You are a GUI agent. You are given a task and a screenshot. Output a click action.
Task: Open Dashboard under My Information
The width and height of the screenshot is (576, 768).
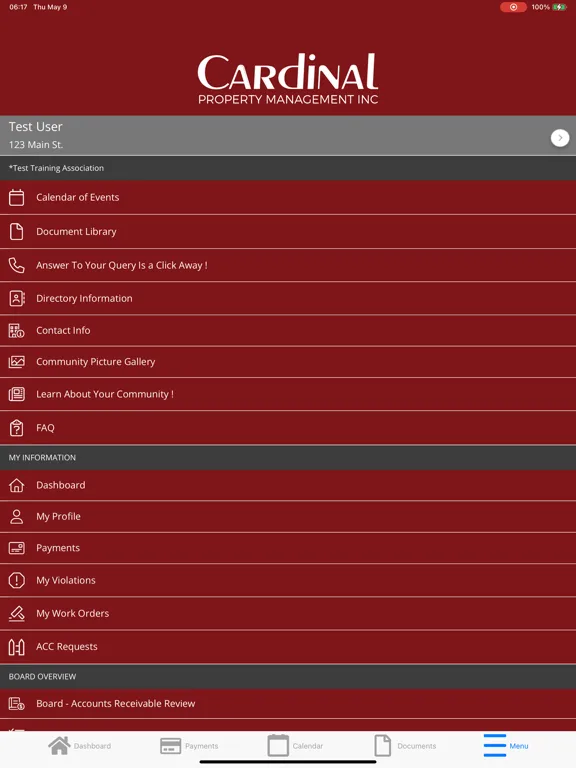pyautogui.click(x=288, y=485)
